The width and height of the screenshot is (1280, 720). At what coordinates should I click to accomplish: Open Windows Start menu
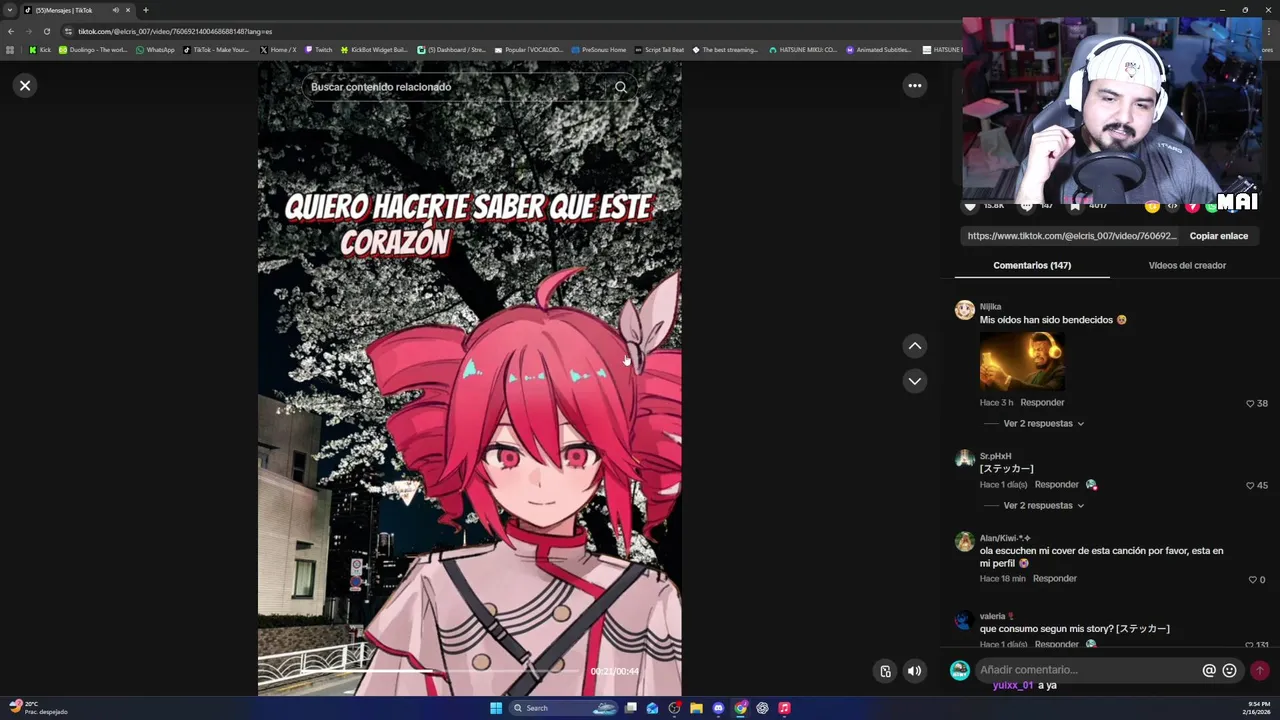(x=496, y=708)
